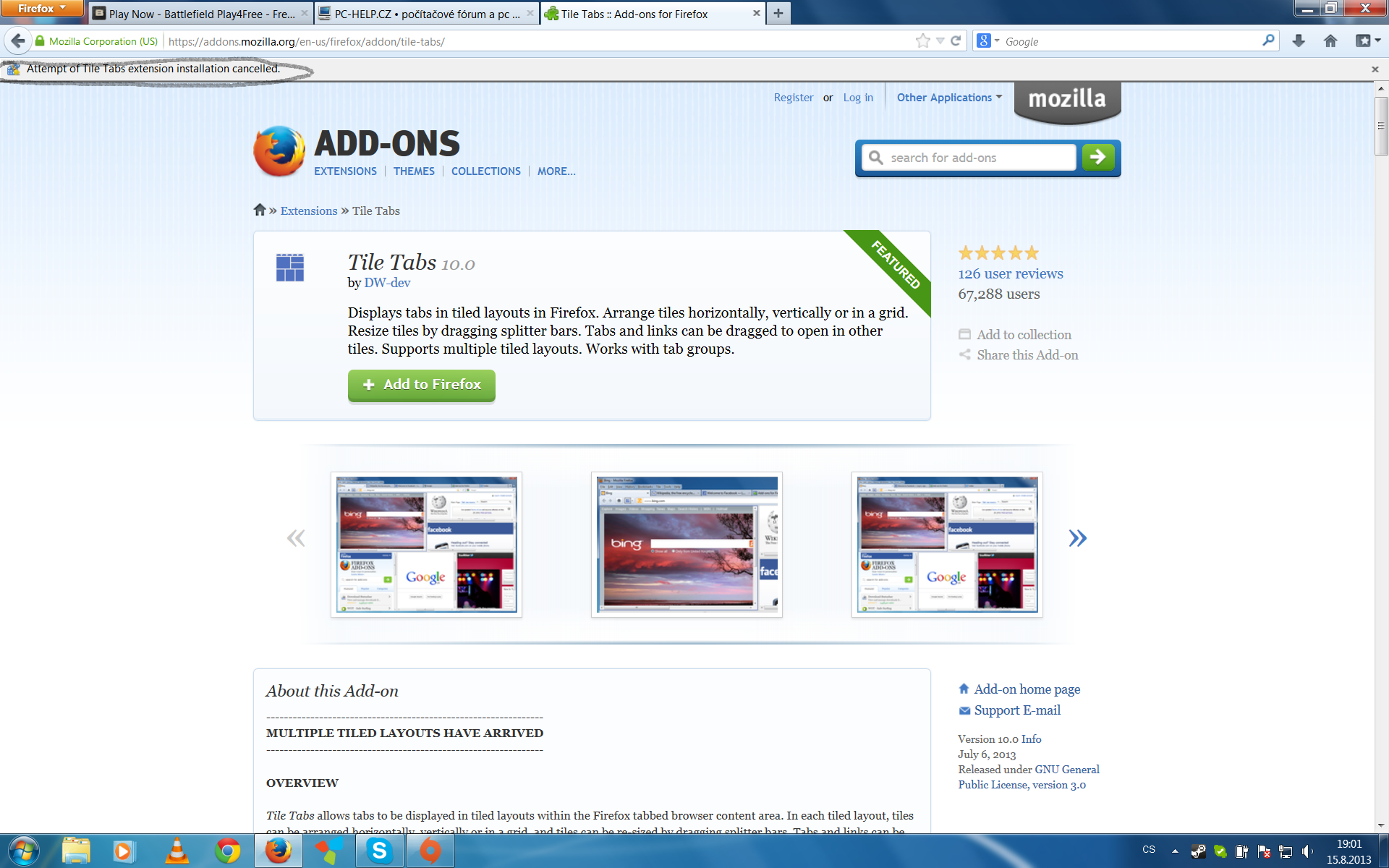Open the search engine selector dropdown
The image size is (1389, 868).
[x=987, y=41]
